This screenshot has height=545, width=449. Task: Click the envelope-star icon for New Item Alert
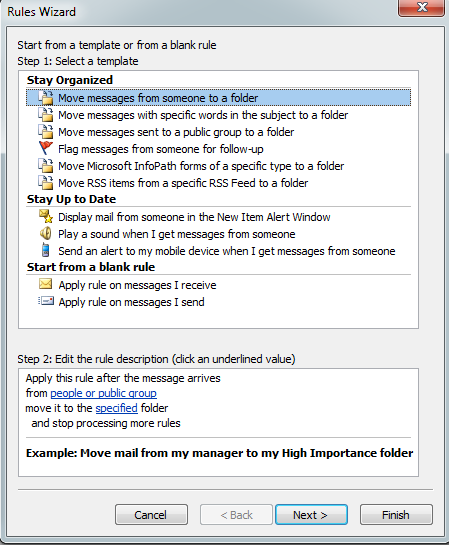pyautogui.click(x=46, y=216)
